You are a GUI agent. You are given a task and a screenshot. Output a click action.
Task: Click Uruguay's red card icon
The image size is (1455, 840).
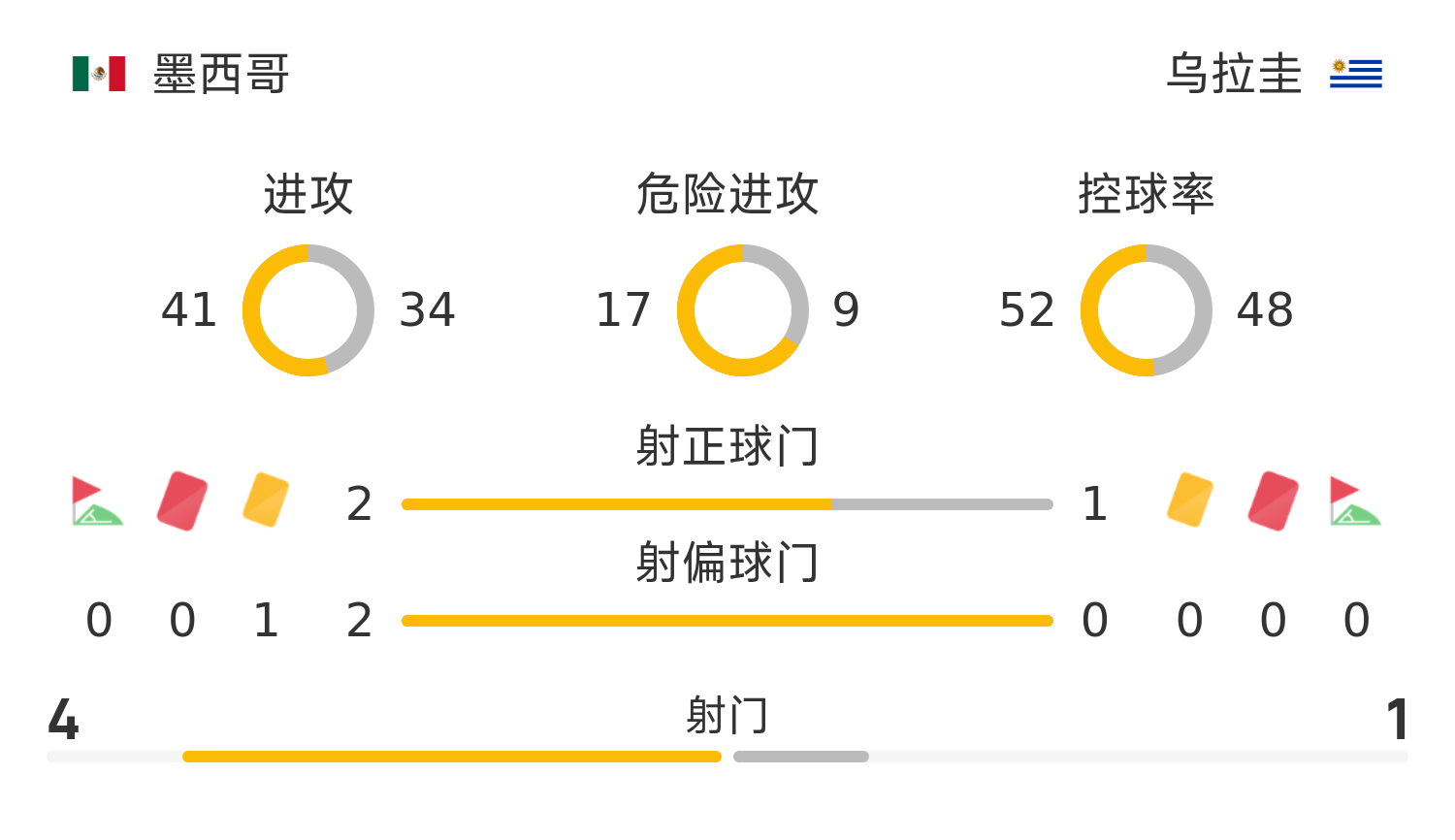click(1274, 501)
